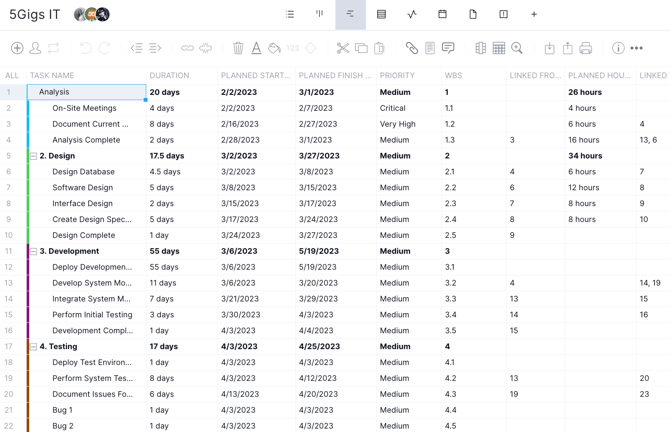The width and height of the screenshot is (670, 432).
Task: Click the ALL column header
Action: click(x=12, y=76)
